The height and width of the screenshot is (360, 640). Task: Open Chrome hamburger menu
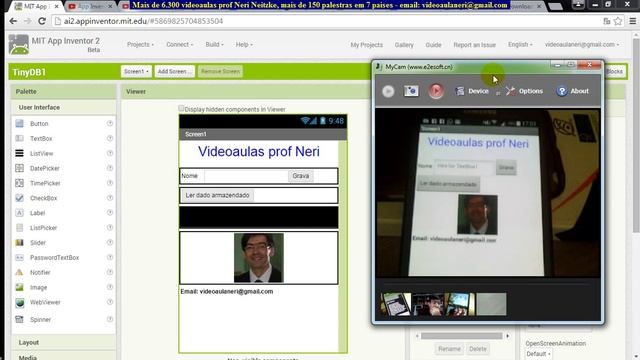click(632, 21)
